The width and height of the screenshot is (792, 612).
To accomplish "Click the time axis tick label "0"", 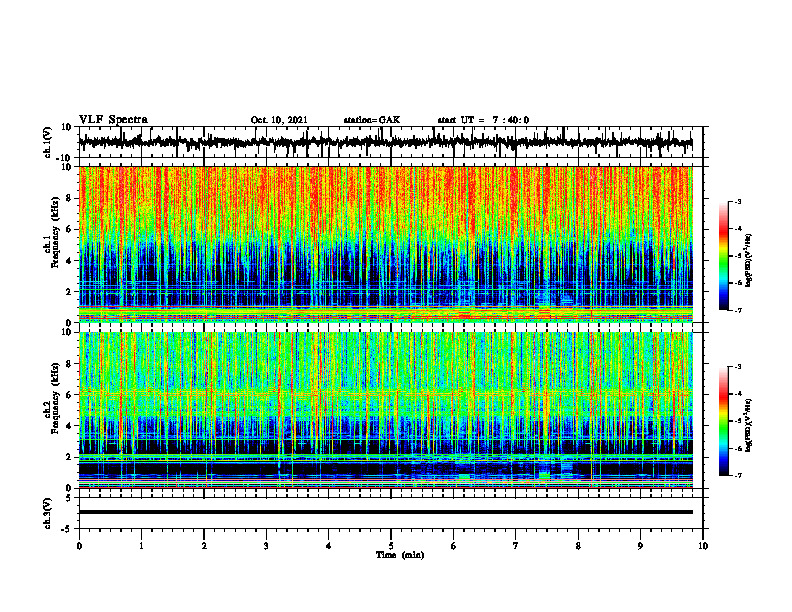I will 79,546.
